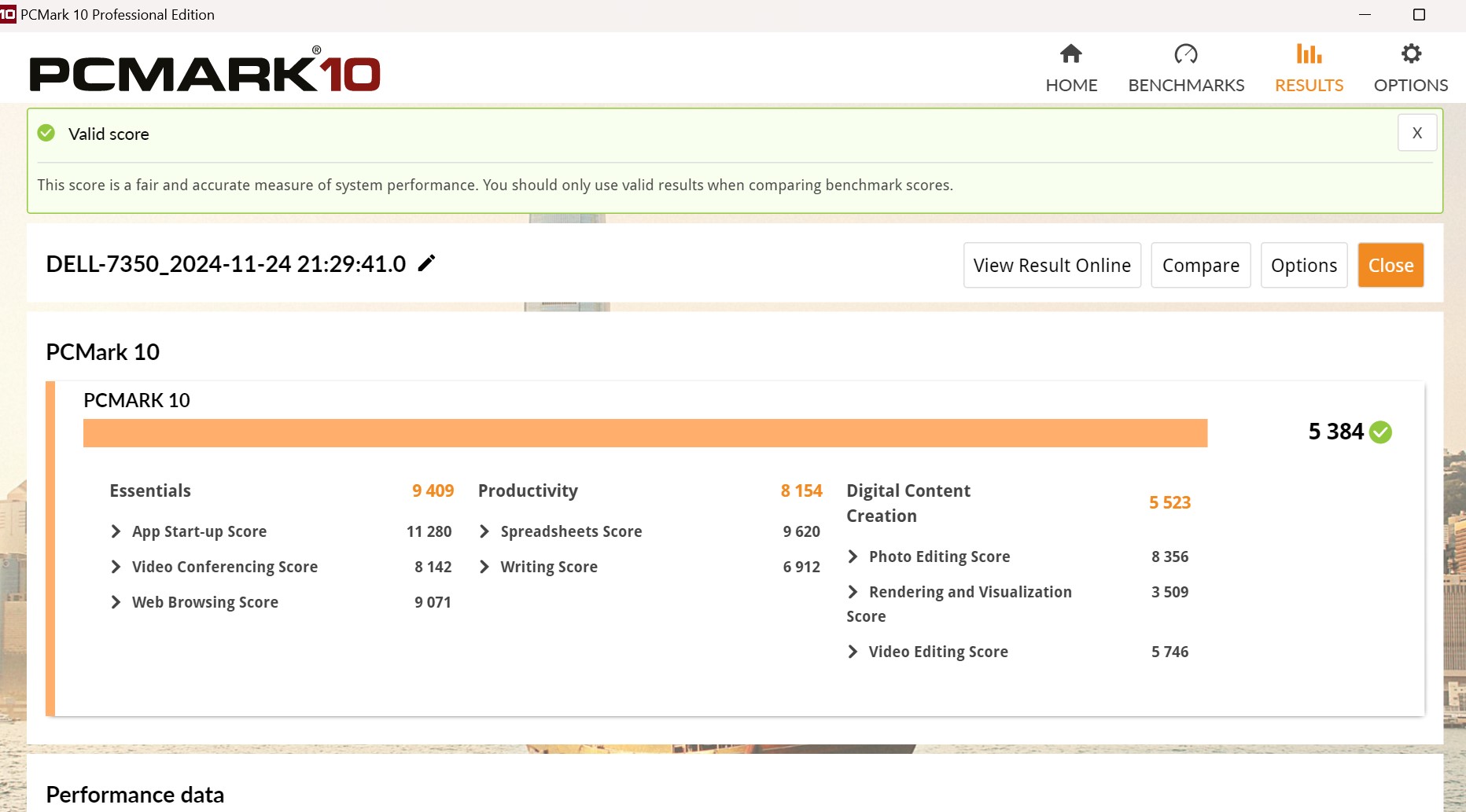Click the PCMark 10 logo
The image size is (1466, 812).
tap(204, 72)
